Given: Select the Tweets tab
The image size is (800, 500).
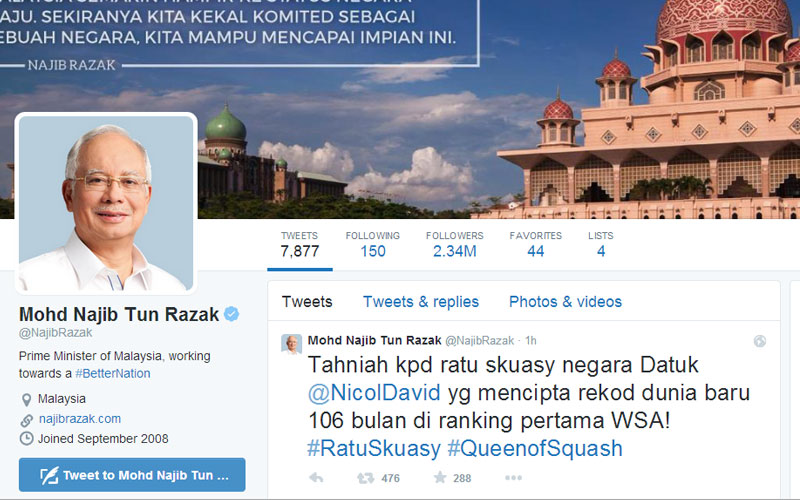Looking at the screenshot, I should coord(307,302).
